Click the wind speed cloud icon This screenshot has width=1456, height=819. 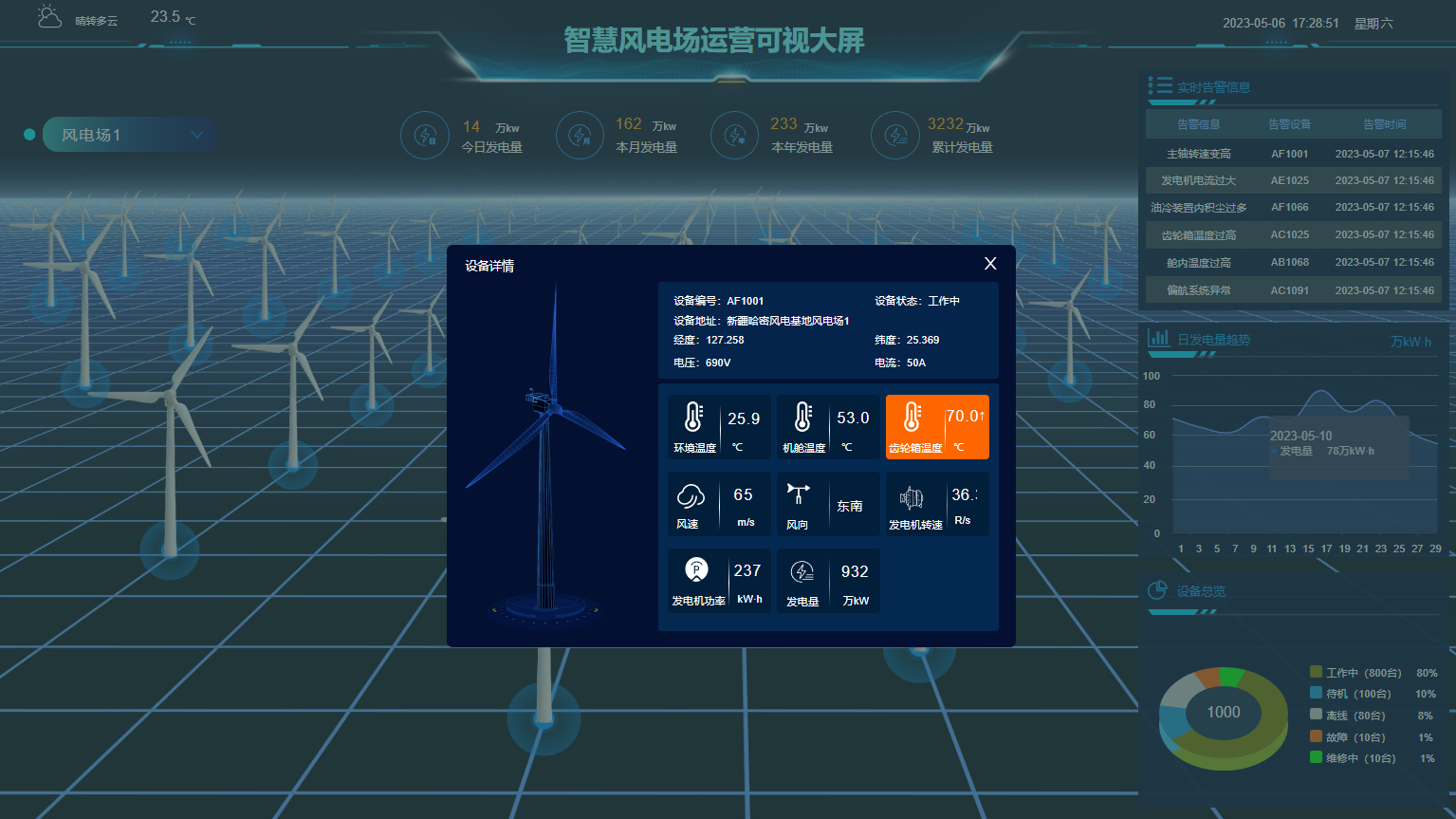point(691,495)
